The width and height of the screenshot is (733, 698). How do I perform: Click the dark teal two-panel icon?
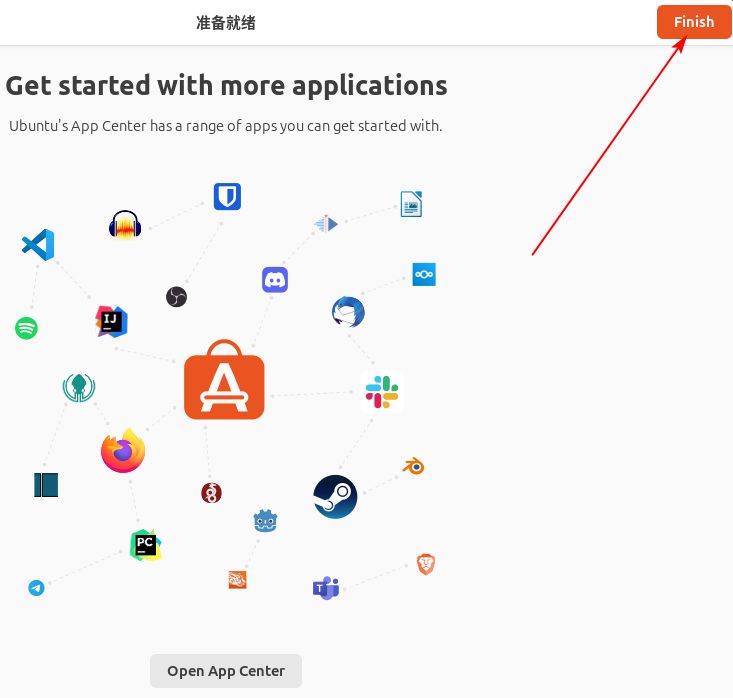tap(46, 485)
